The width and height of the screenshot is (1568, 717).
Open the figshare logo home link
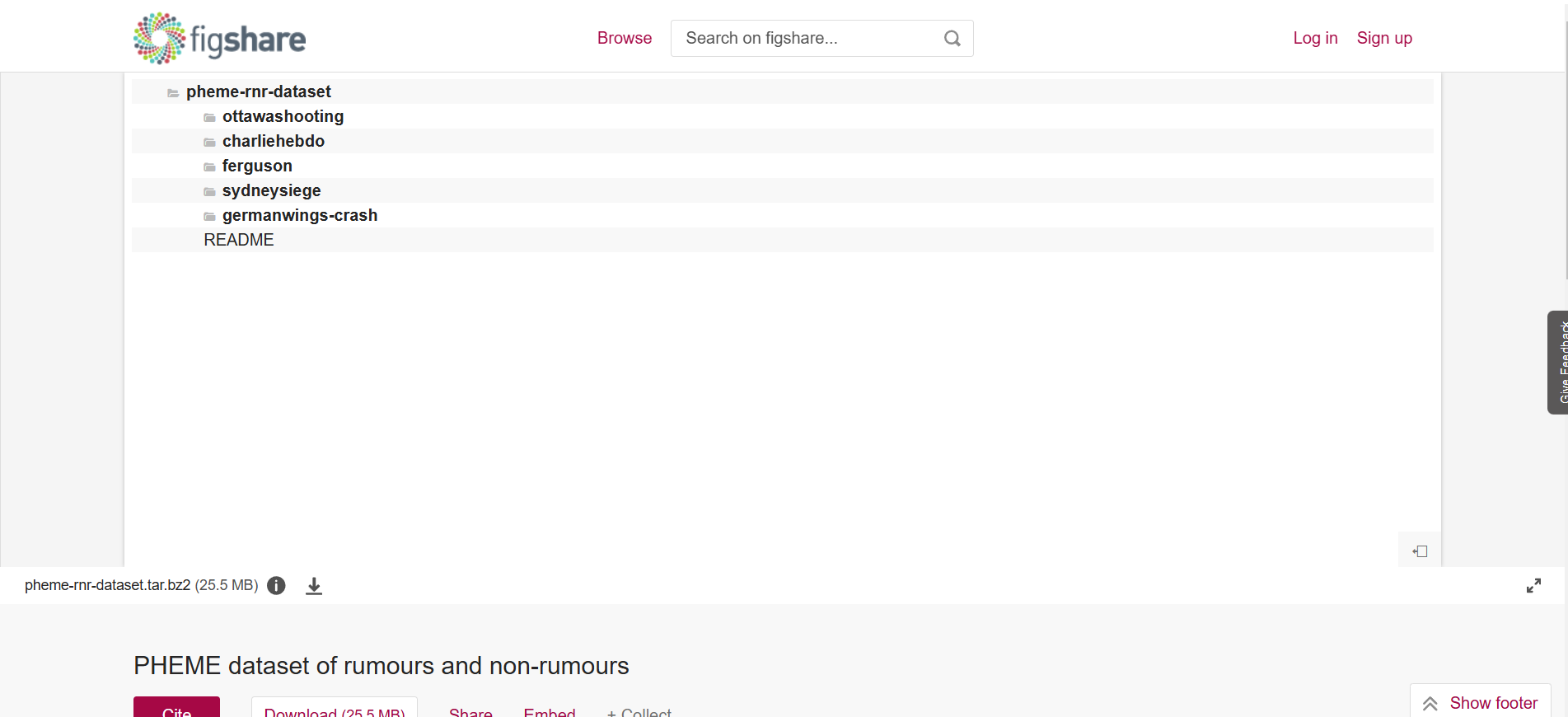click(219, 38)
